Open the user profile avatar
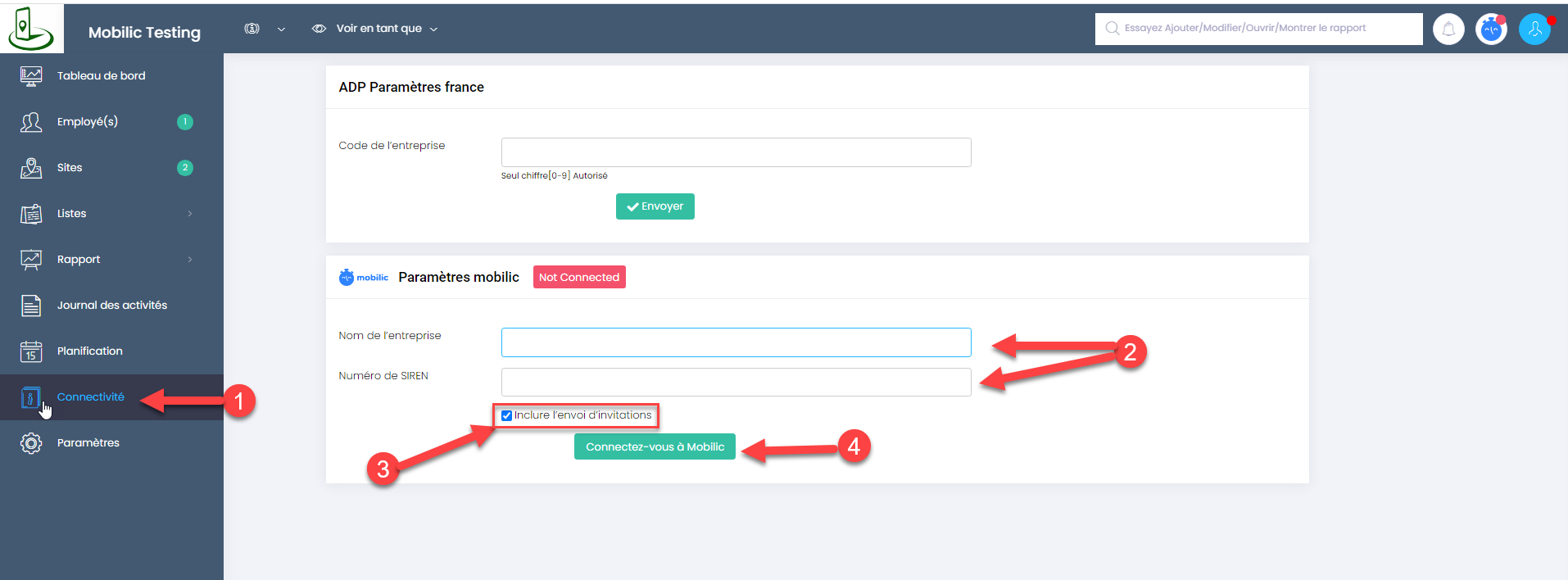The image size is (1568, 580). pos(1534,29)
